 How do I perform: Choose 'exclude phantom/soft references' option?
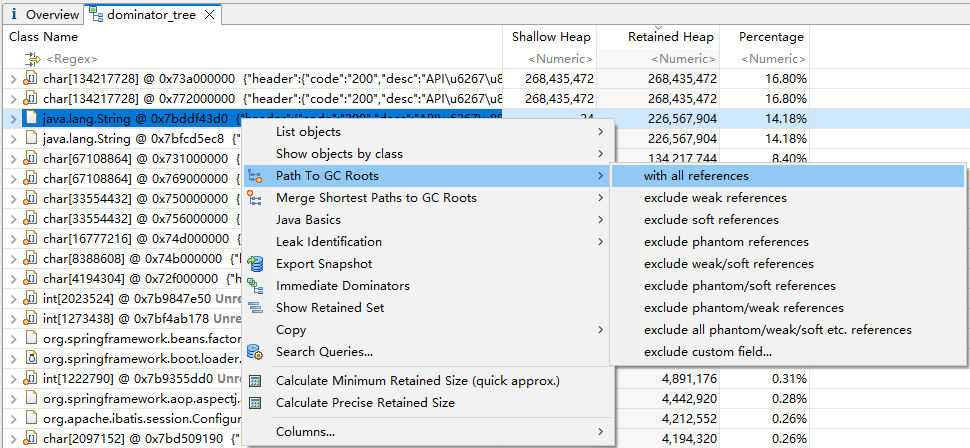point(788,286)
